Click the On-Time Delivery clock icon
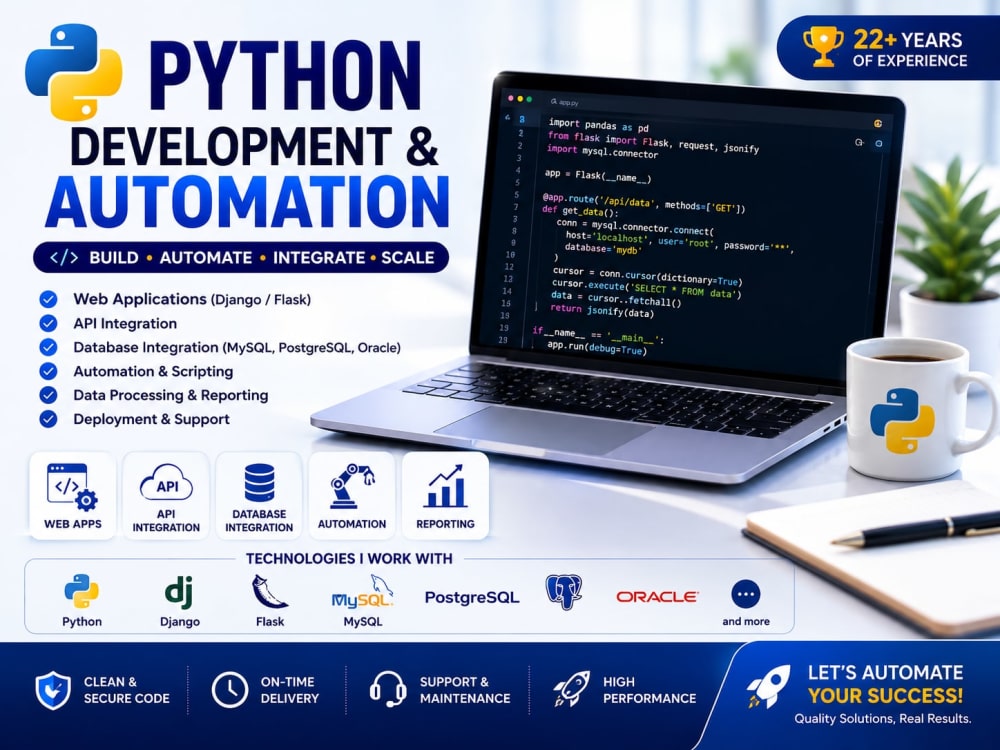Image resolution: width=1000 pixels, height=750 pixels. pos(230,689)
